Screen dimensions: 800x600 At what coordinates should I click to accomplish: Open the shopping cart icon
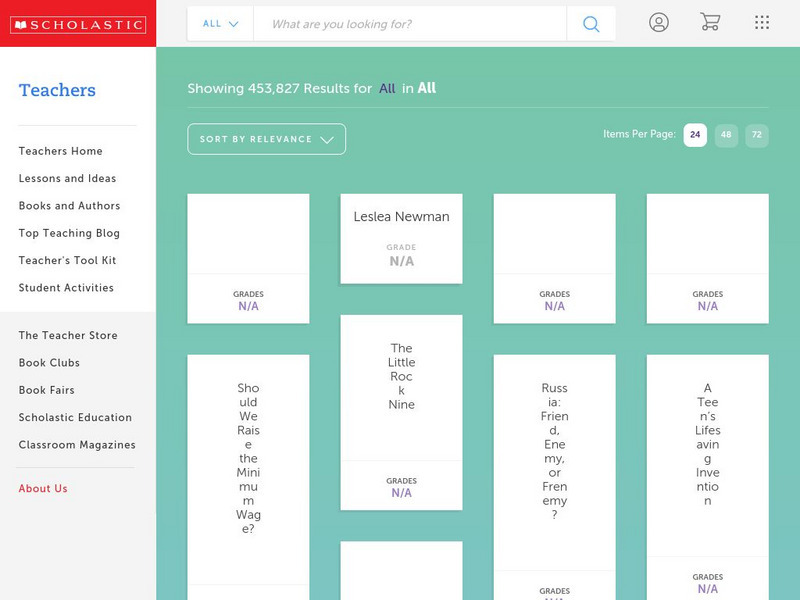point(710,22)
